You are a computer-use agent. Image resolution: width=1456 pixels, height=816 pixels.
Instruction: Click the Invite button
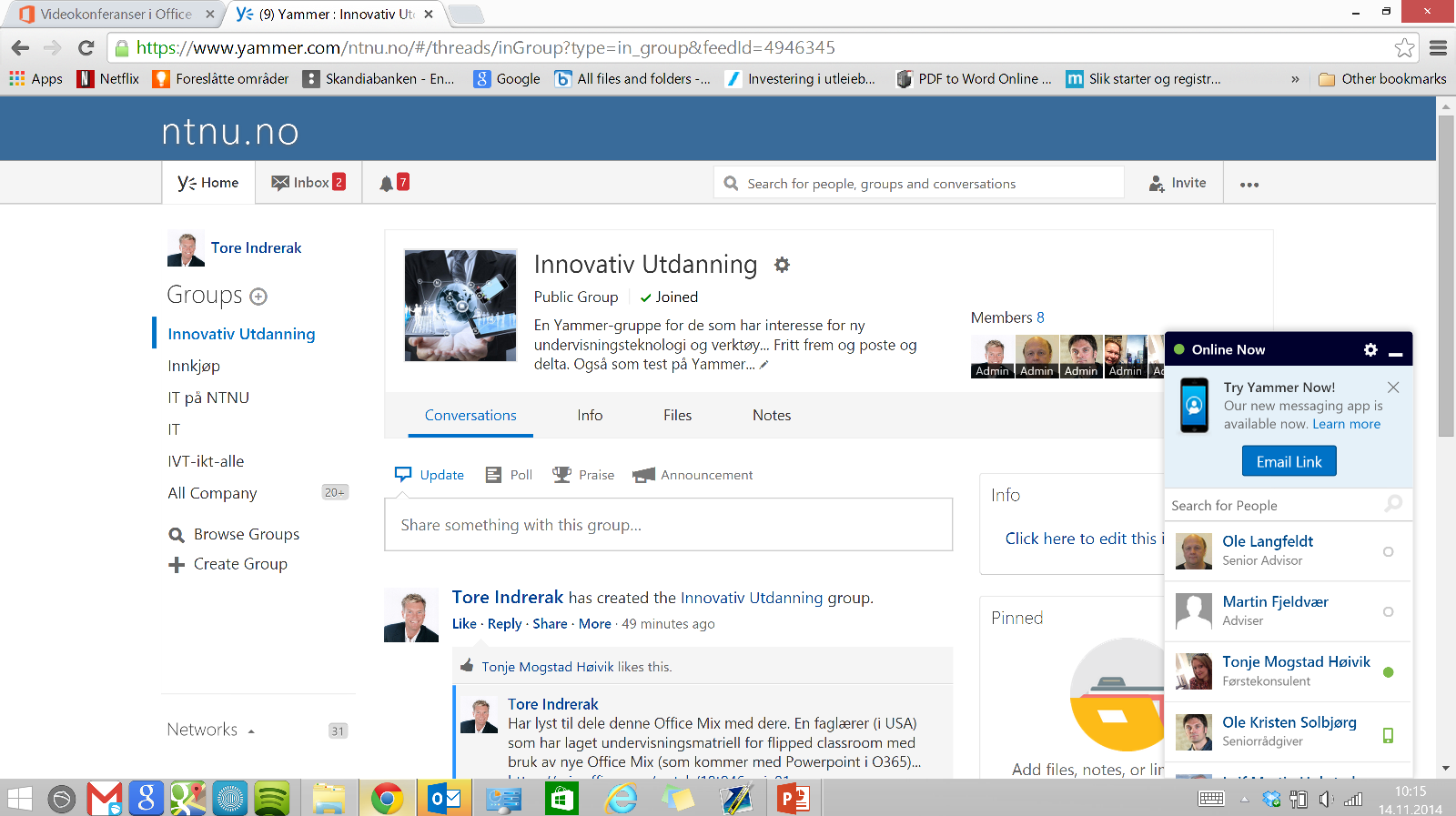[1177, 183]
